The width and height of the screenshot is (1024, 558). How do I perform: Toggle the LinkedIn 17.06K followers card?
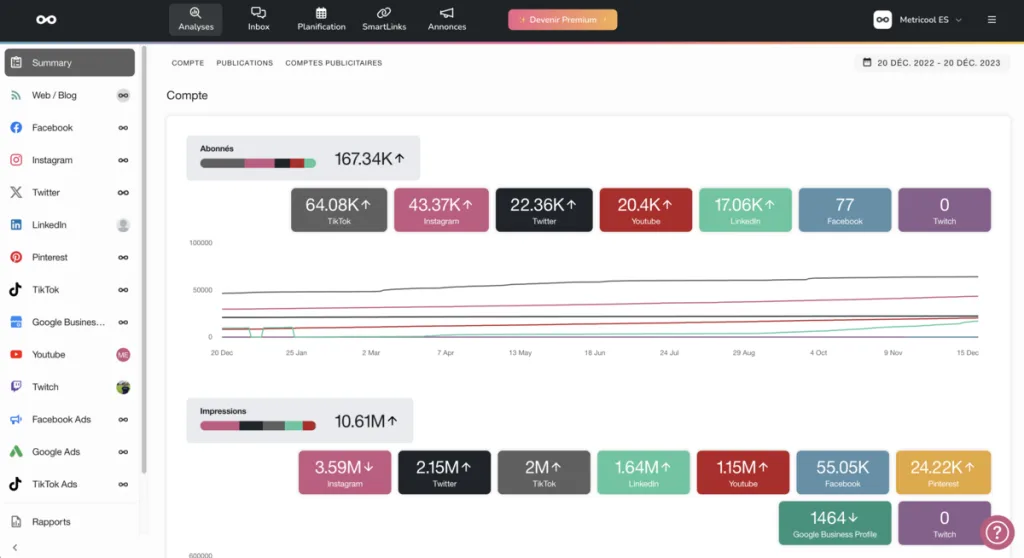pyautogui.click(x=745, y=210)
